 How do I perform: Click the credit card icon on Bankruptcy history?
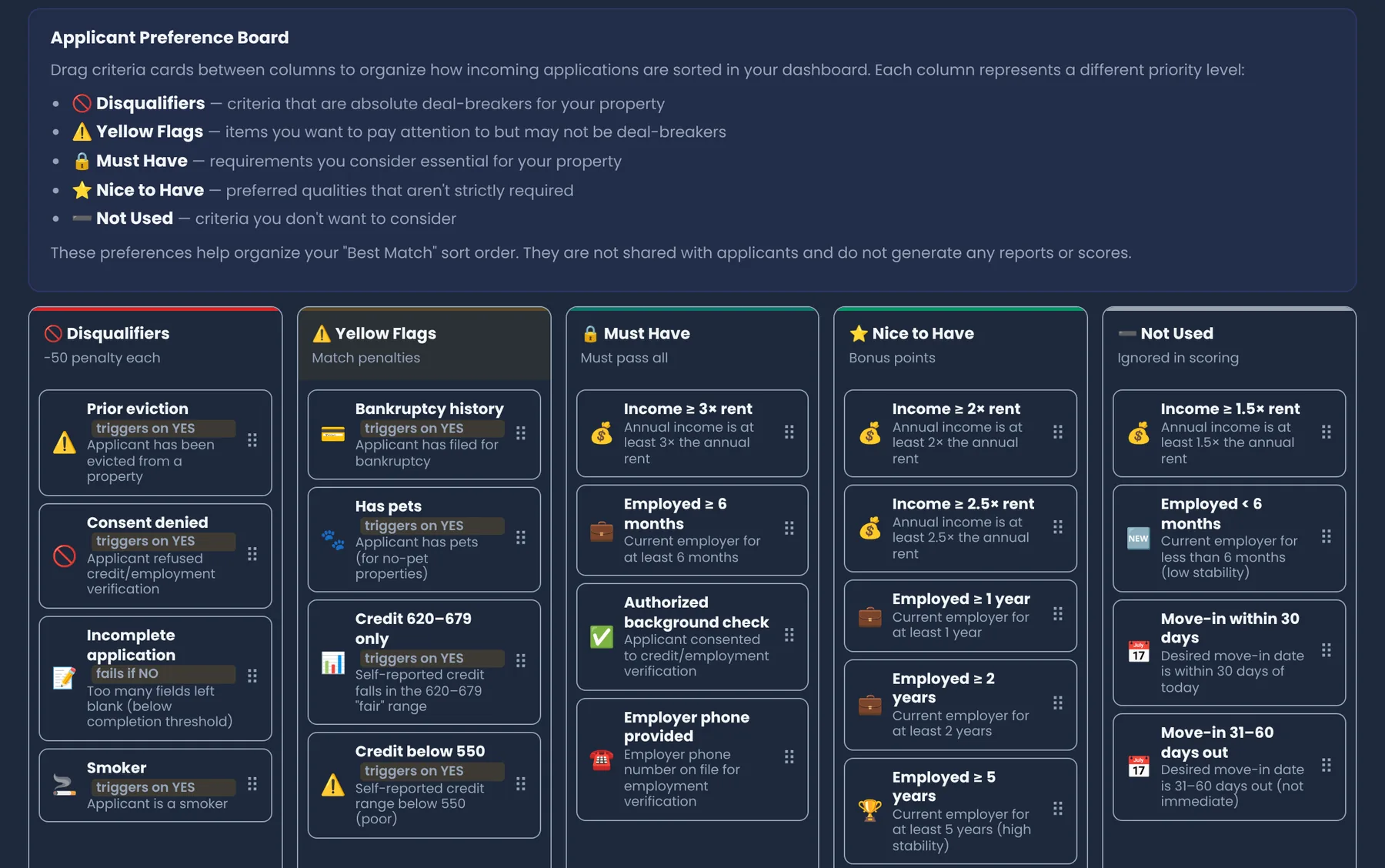[333, 434]
